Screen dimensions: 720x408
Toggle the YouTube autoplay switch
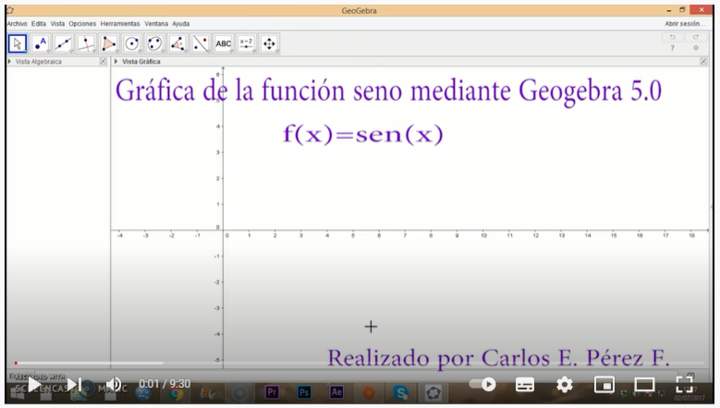pos(483,384)
